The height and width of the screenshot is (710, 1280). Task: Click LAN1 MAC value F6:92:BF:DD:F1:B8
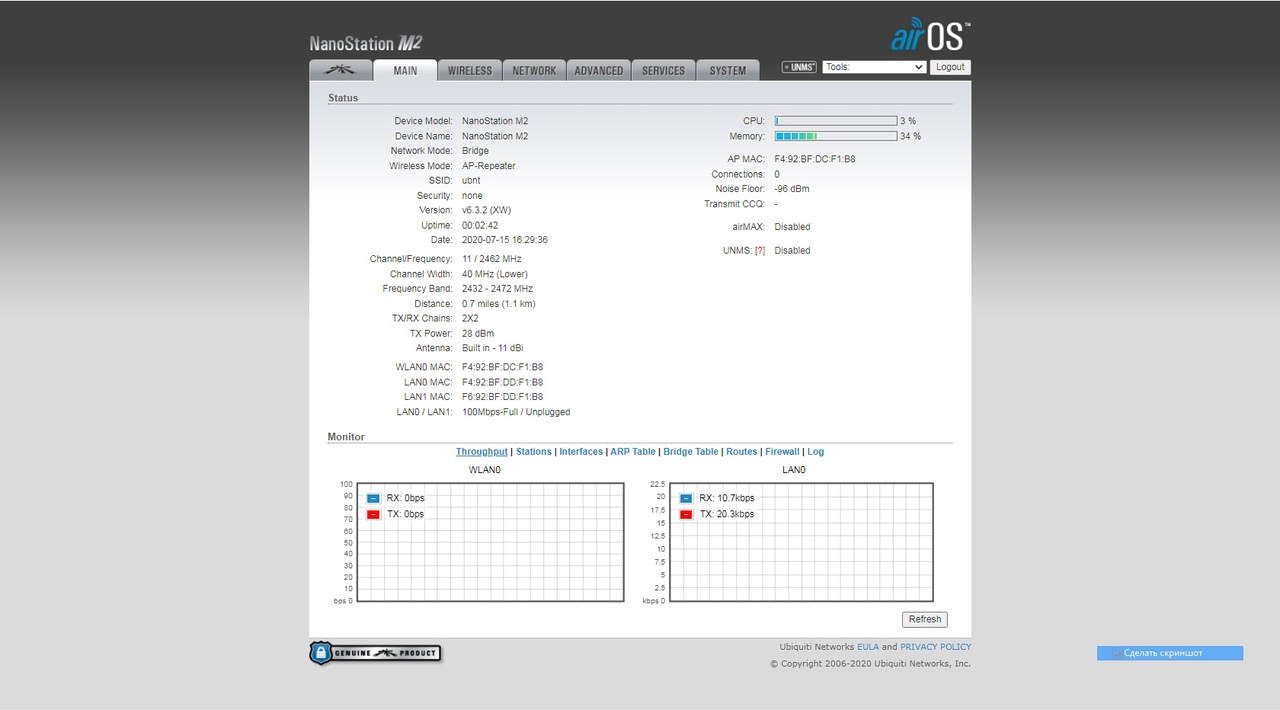coord(503,397)
